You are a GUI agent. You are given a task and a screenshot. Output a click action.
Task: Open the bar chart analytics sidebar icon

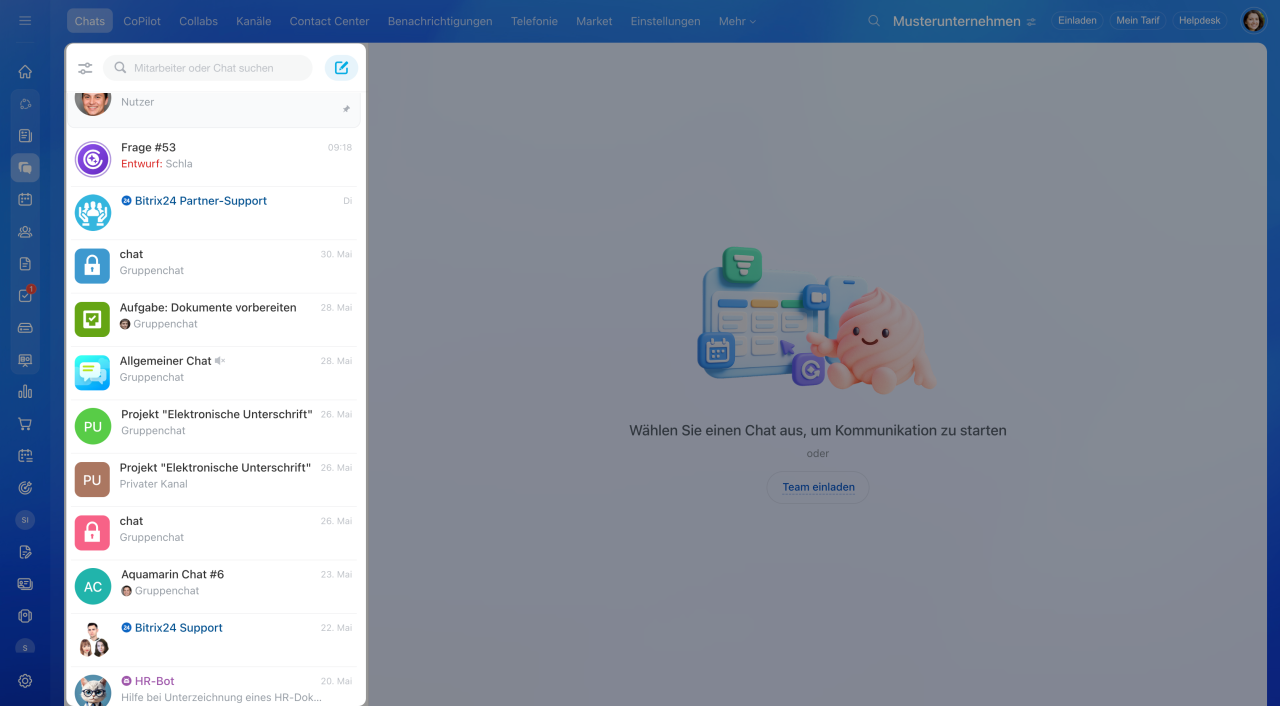pyautogui.click(x=25, y=392)
